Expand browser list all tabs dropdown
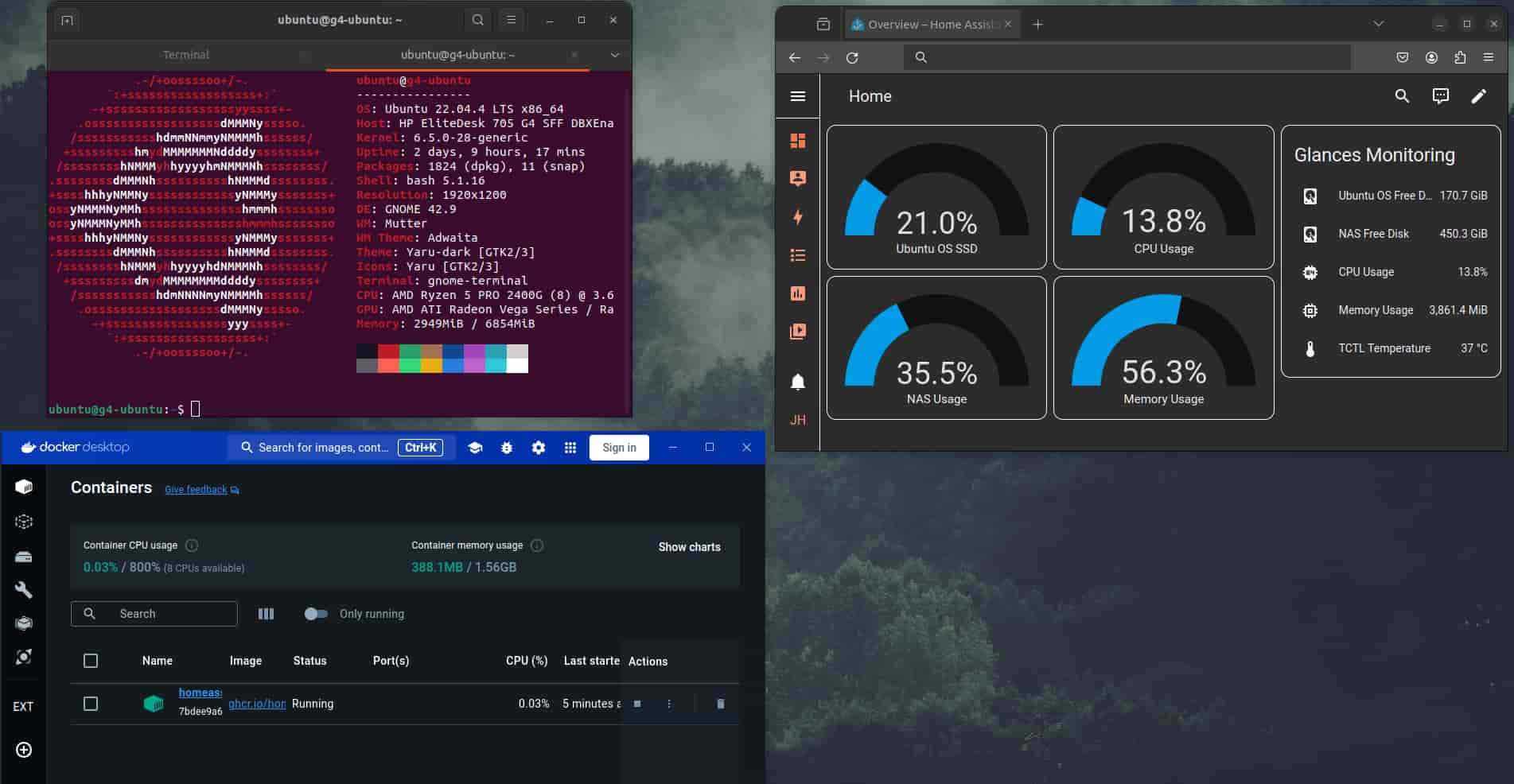The width and height of the screenshot is (1514, 784). tap(1379, 24)
